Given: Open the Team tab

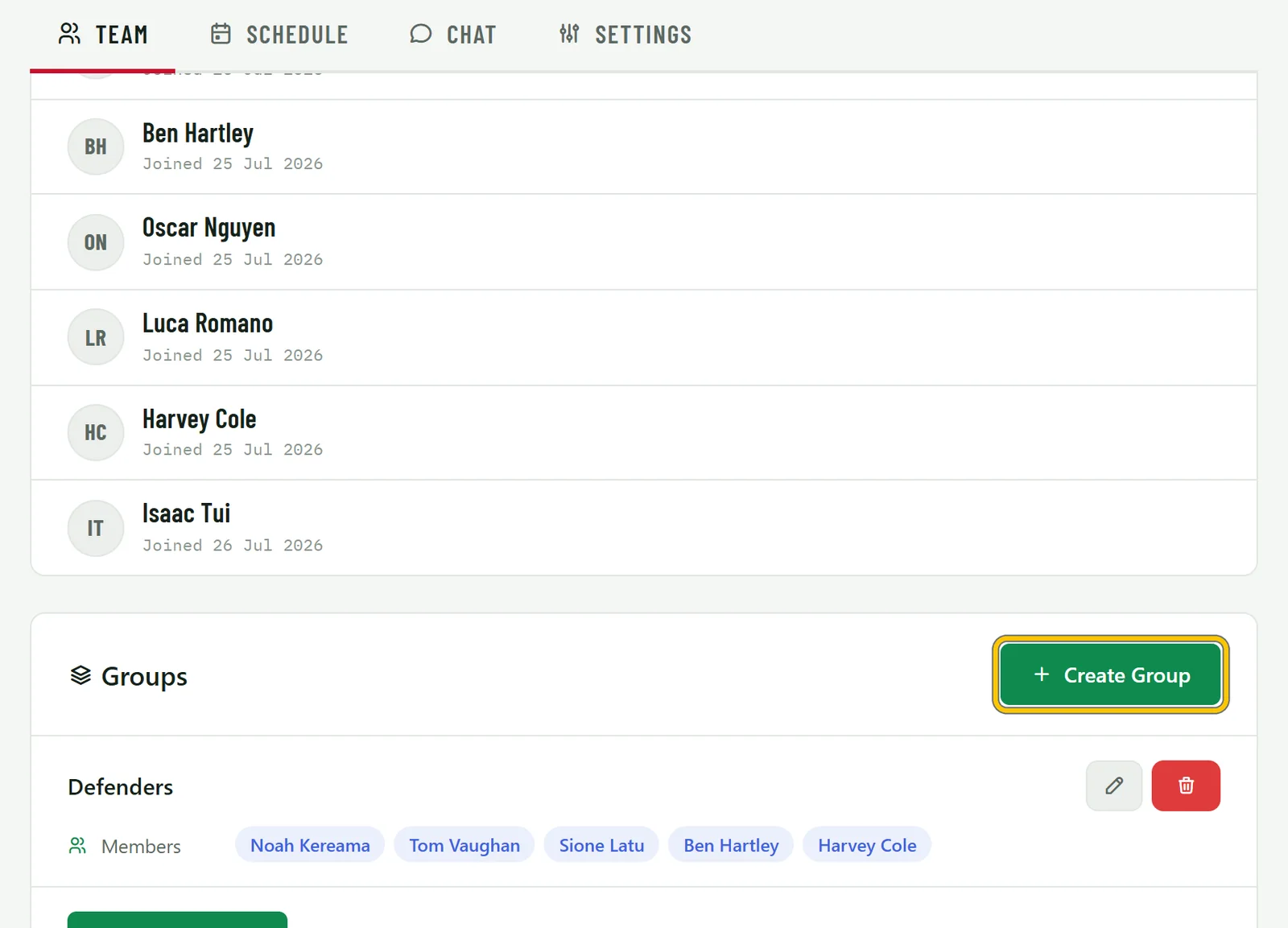Looking at the screenshot, I should coord(102,35).
